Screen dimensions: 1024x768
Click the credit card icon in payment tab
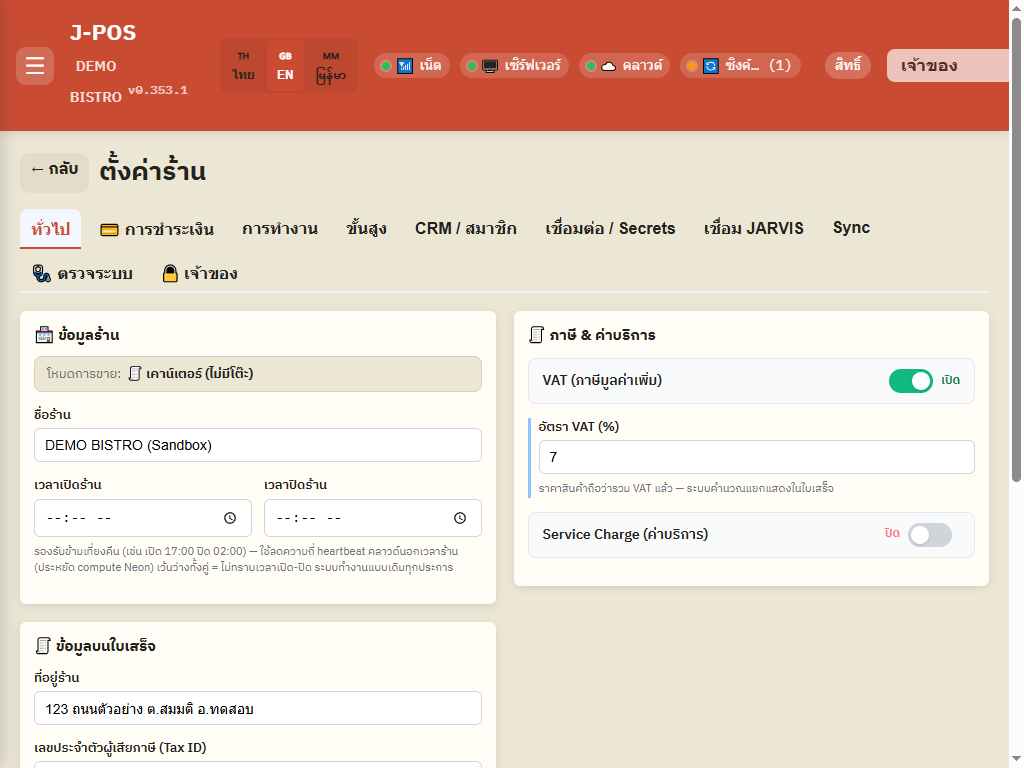click(109, 230)
